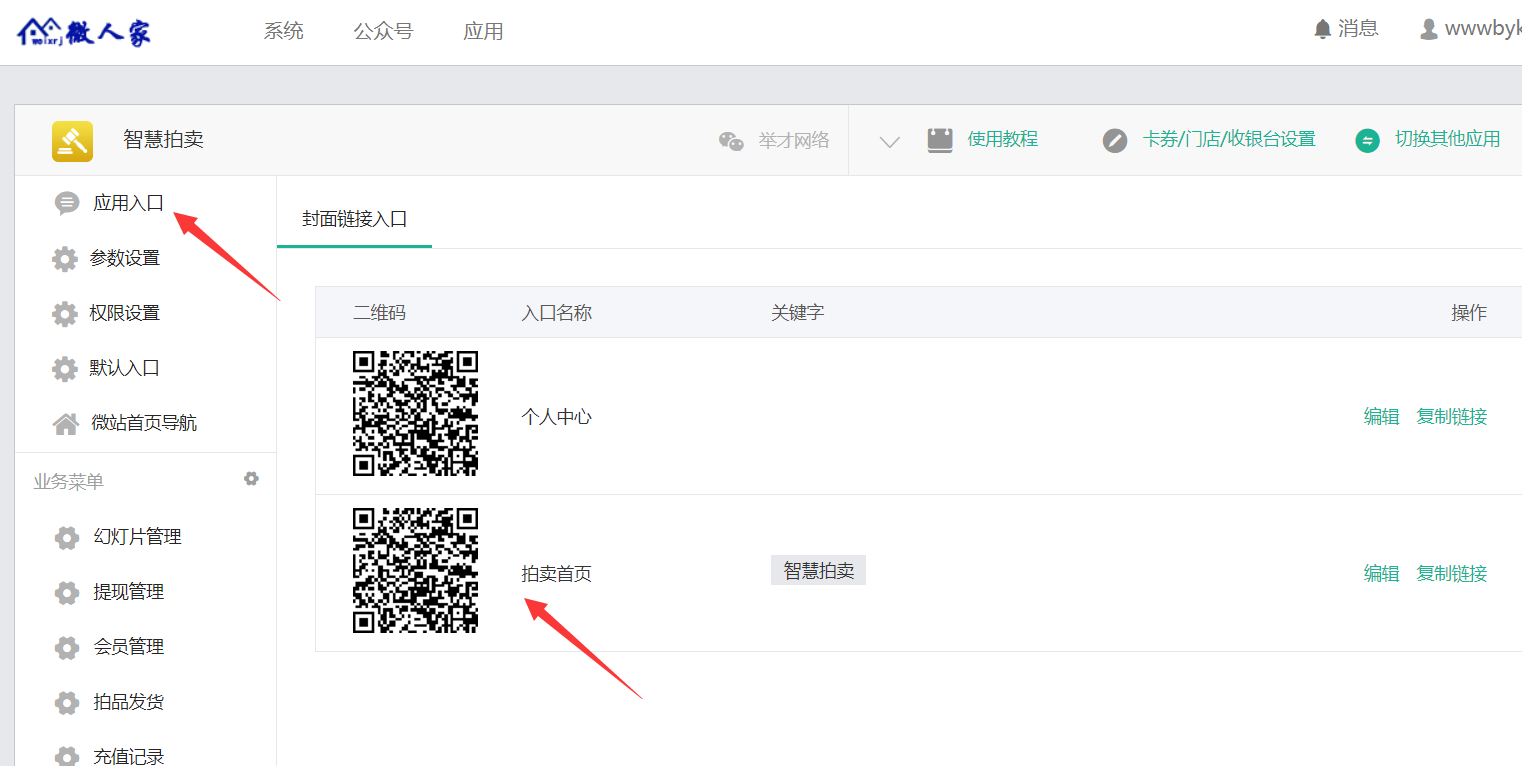Click the gear icon for 默认入口
Screen dimensions: 1522x766
(65, 369)
